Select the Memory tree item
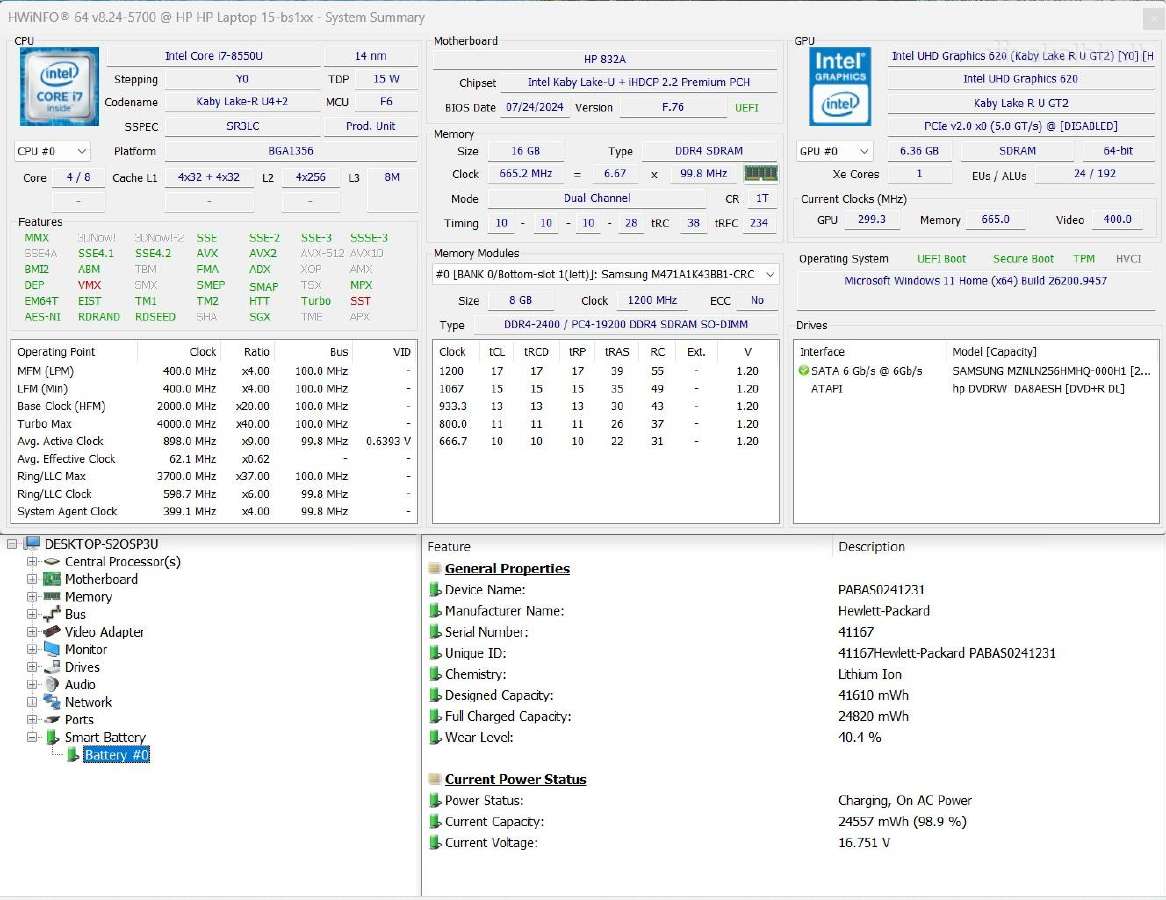 tap(88, 597)
